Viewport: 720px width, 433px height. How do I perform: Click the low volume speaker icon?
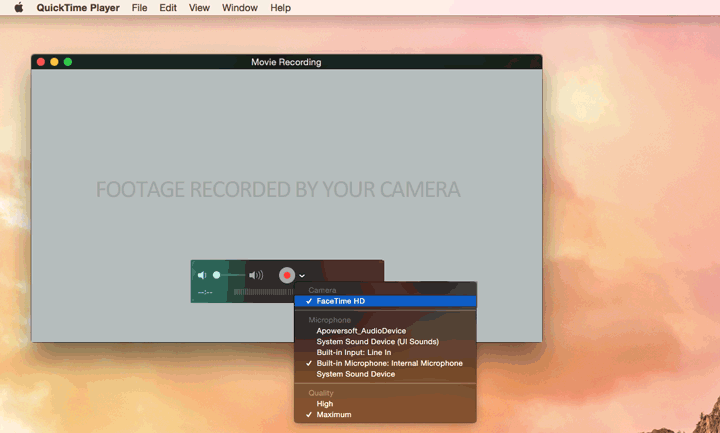[x=202, y=275]
